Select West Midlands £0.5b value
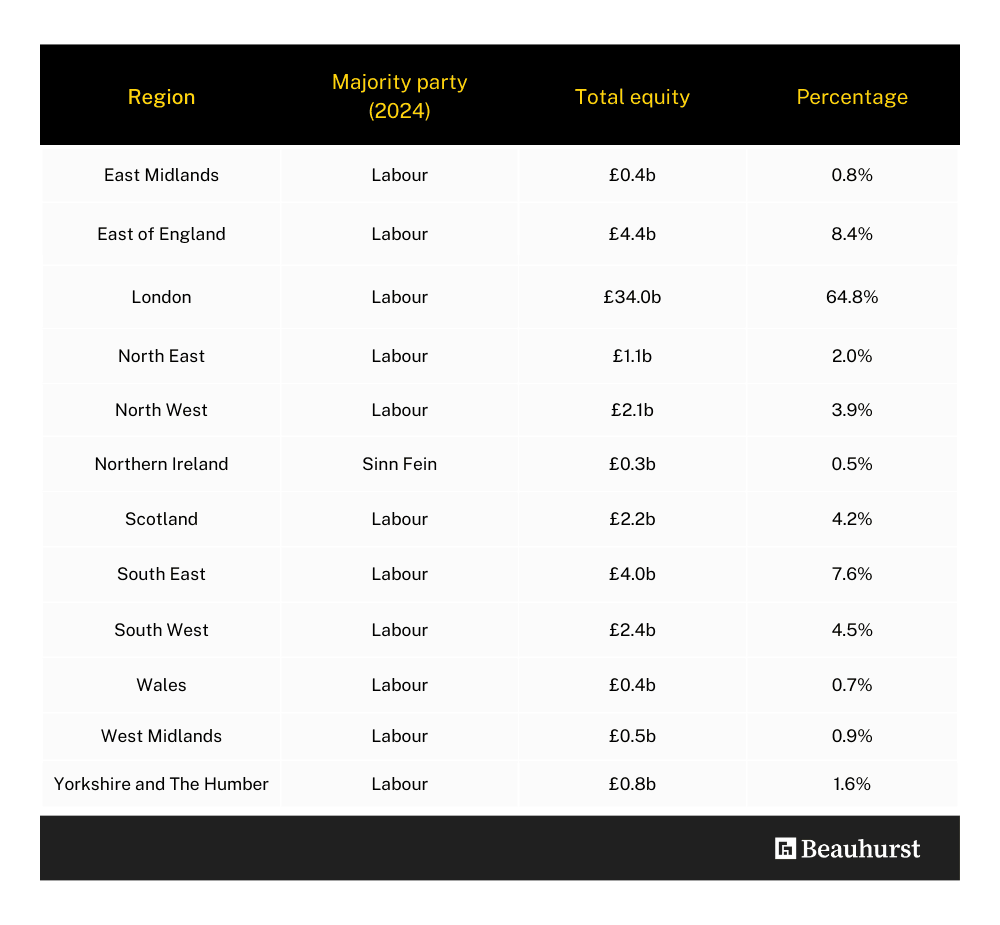Image resolution: width=1000 pixels, height=925 pixels. (x=632, y=736)
